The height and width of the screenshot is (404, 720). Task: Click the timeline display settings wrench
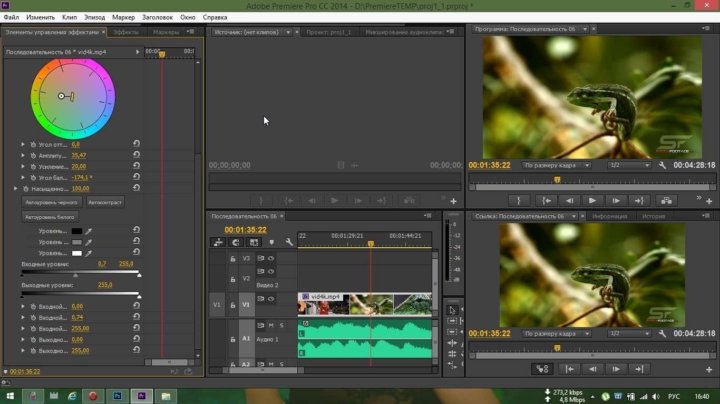tap(289, 241)
